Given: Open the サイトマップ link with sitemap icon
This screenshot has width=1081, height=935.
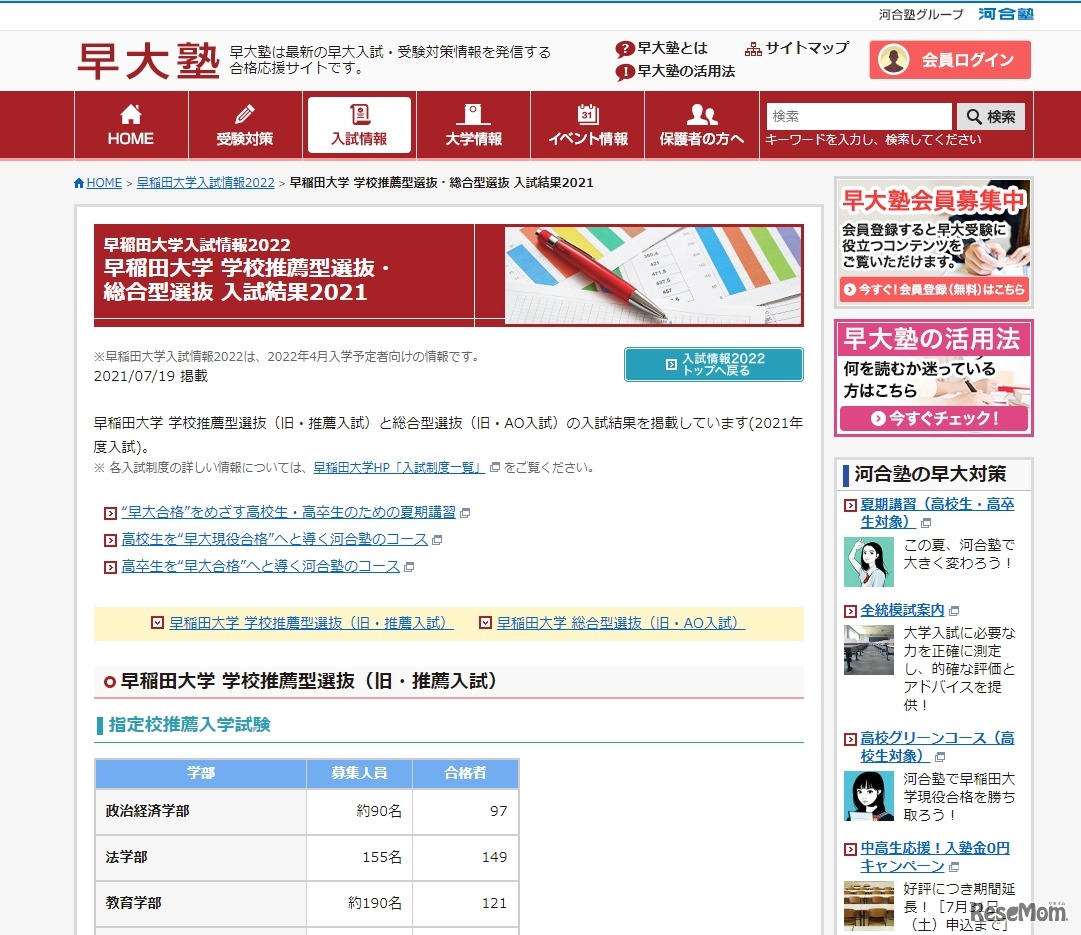Looking at the screenshot, I should [797, 48].
